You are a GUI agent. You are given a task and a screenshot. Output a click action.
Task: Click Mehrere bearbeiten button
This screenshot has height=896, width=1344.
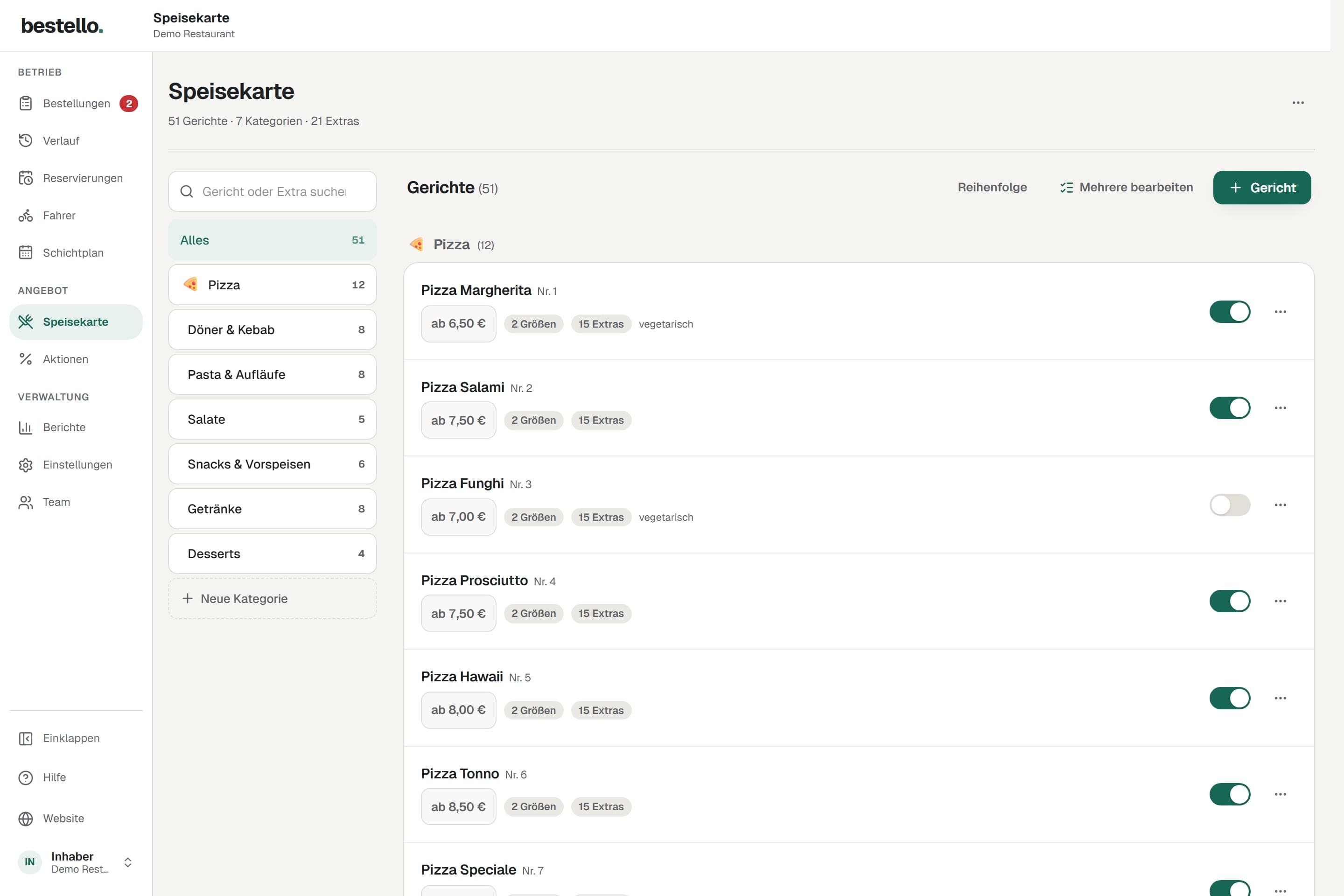[x=1126, y=188]
